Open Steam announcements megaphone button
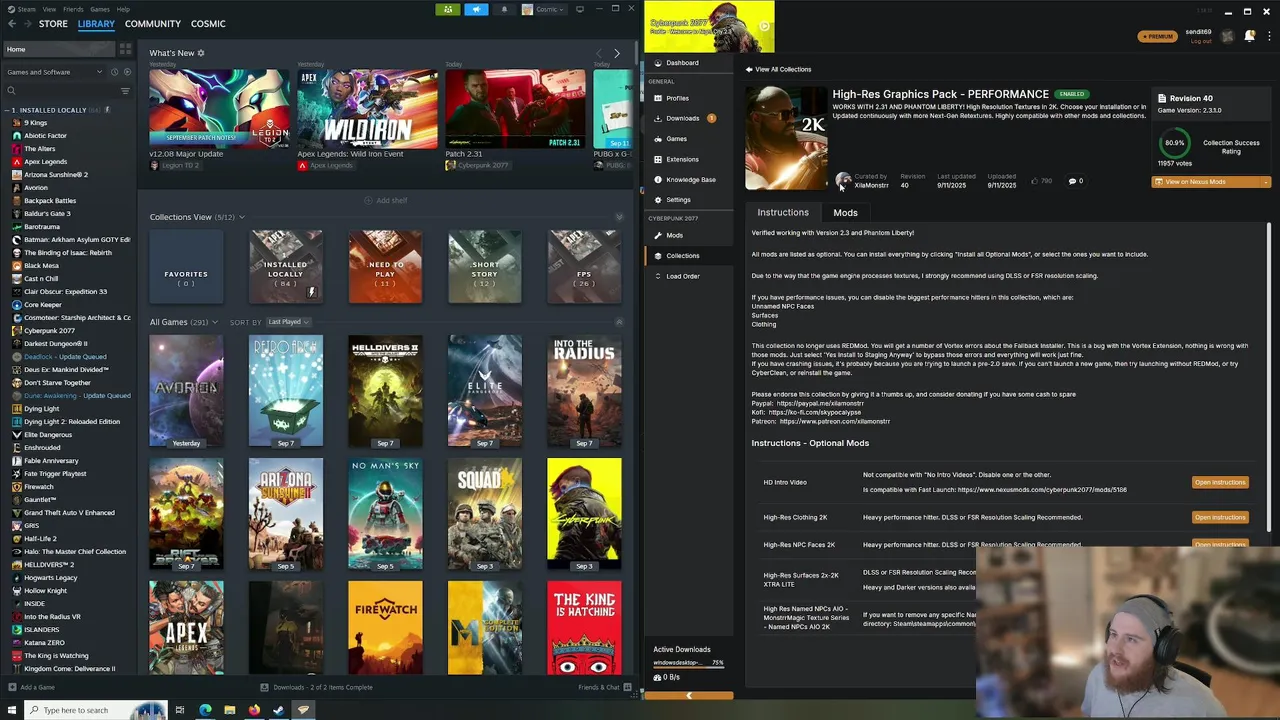This screenshot has height=720, width=1280. tap(476, 9)
